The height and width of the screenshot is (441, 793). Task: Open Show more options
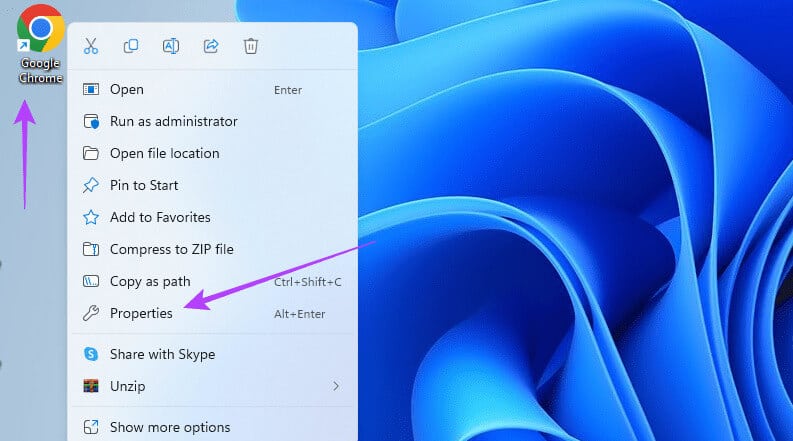(x=212, y=427)
